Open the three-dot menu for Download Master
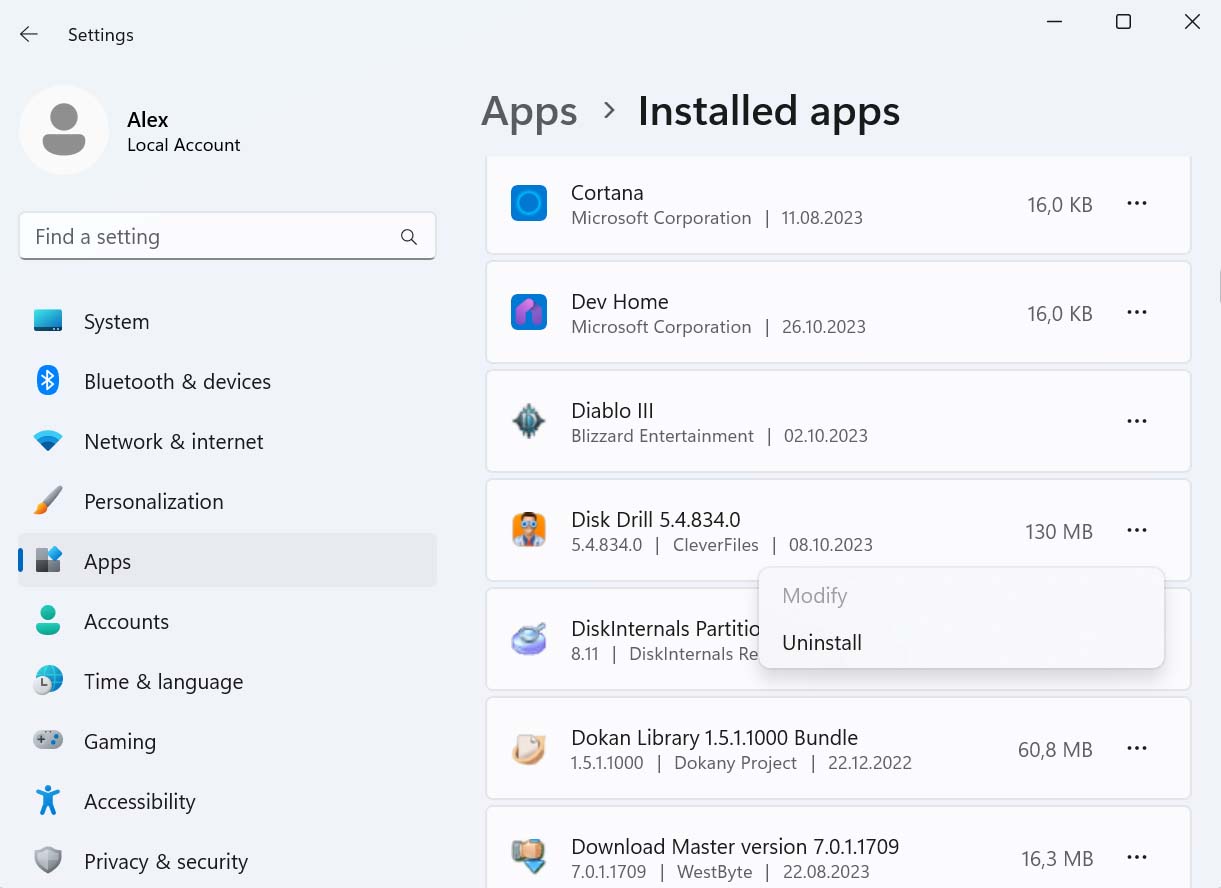 point(1137,857)
